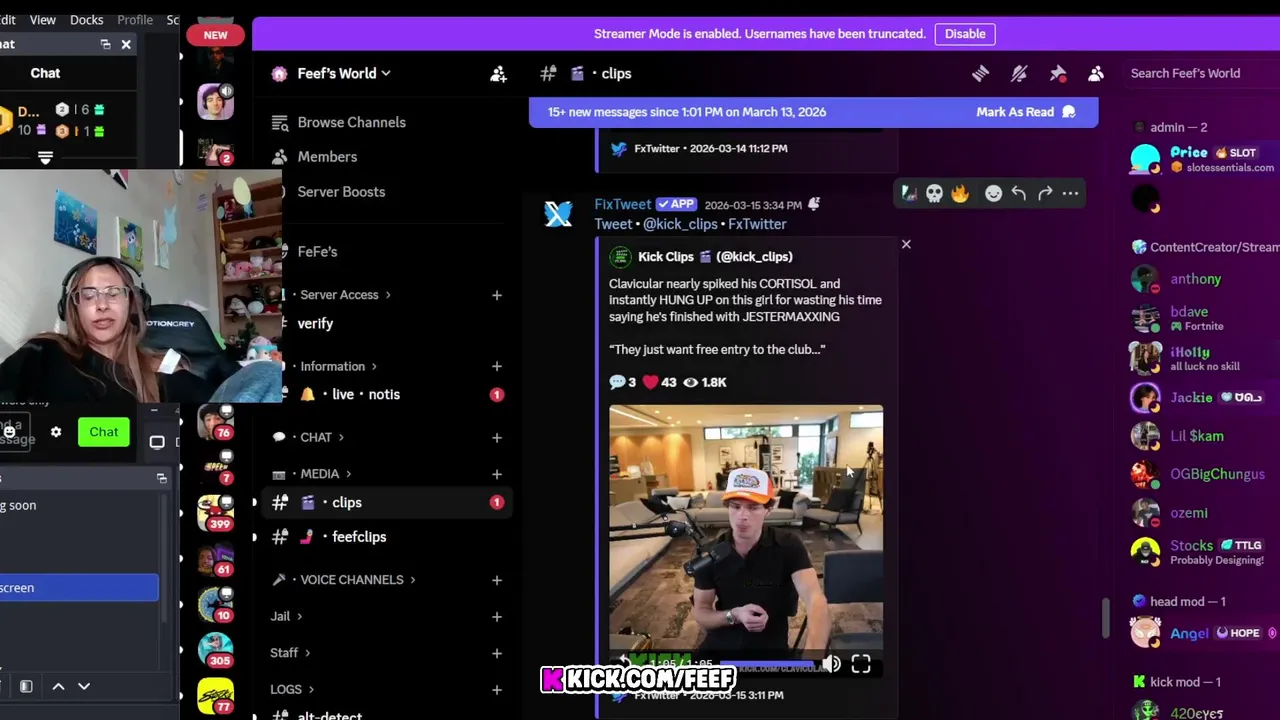Open the add reaction smiley picker
This screenshot has width=1280, height=720.
[x=993, y=194]
